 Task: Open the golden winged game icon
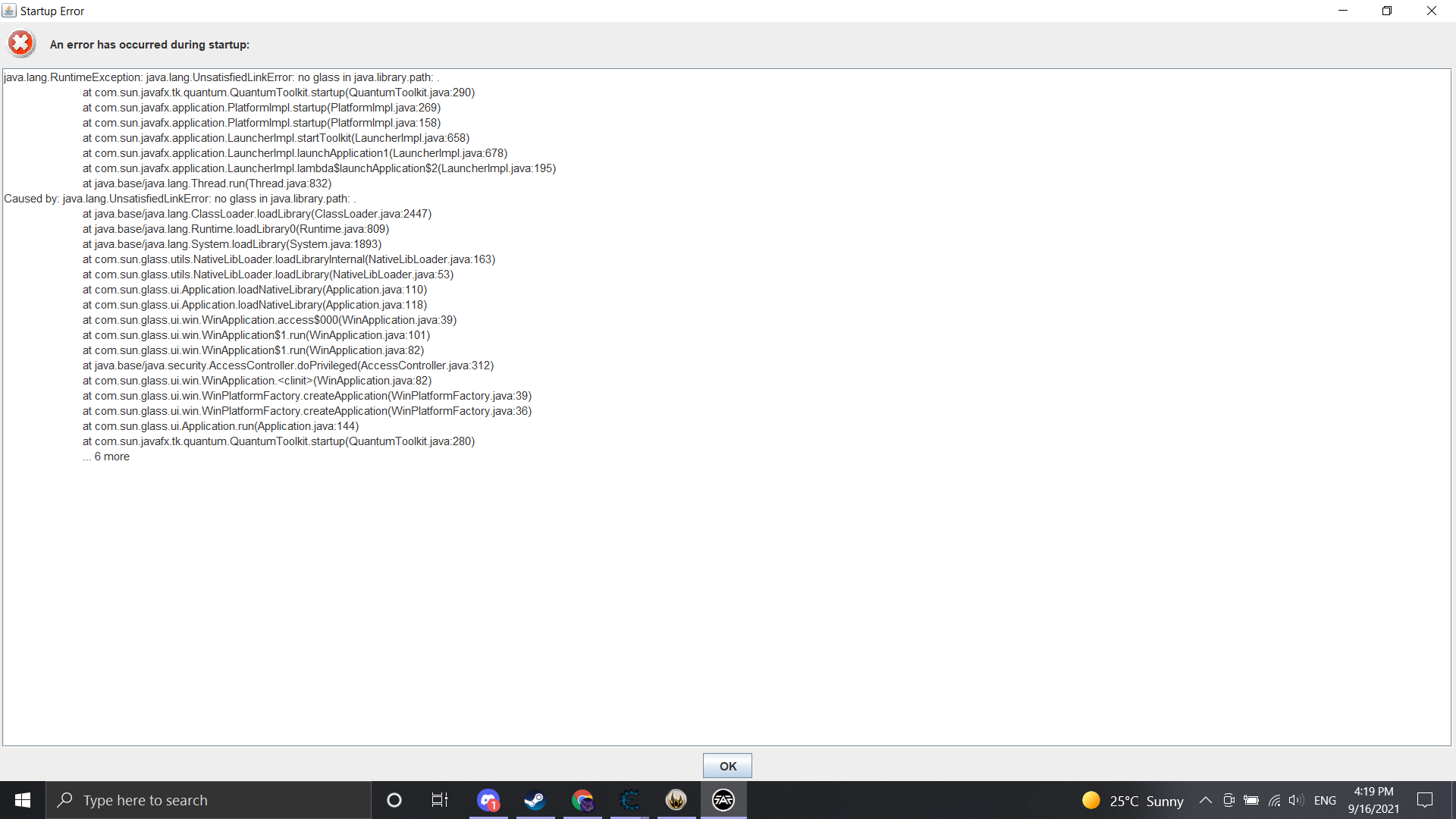[x=676, y=800]
